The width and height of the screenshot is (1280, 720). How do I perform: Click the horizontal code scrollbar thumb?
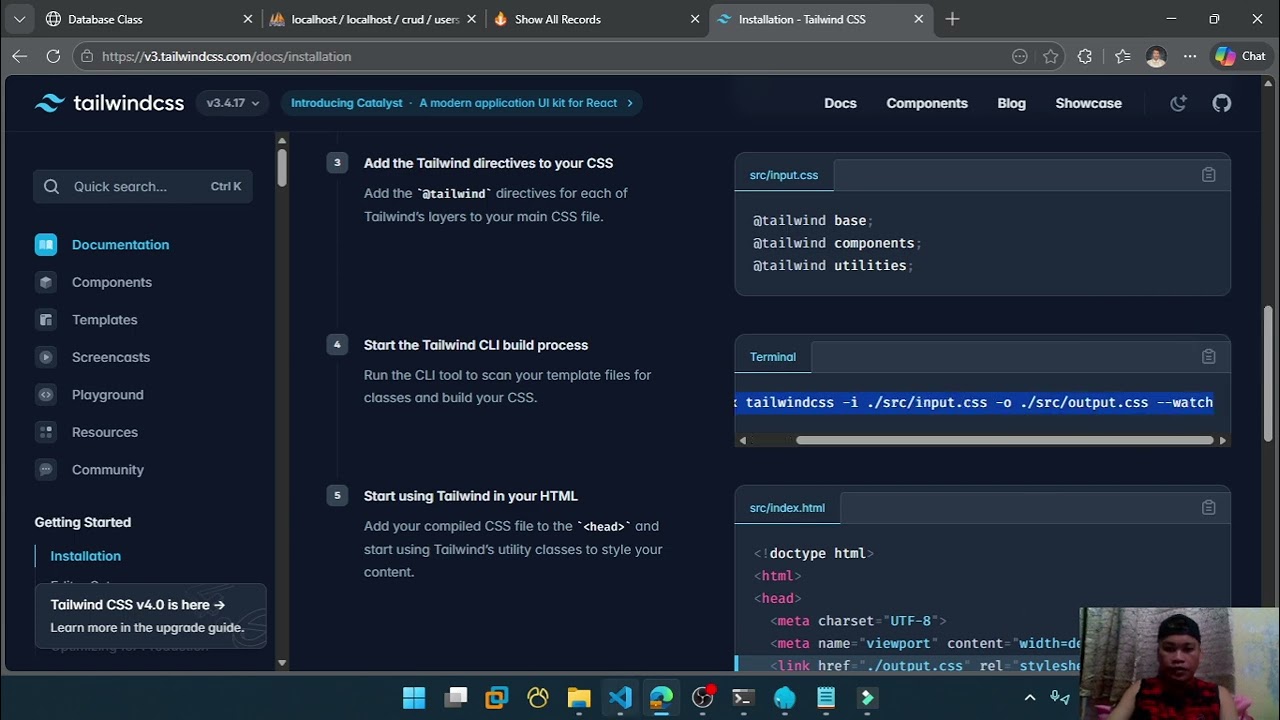point(1004,440)
